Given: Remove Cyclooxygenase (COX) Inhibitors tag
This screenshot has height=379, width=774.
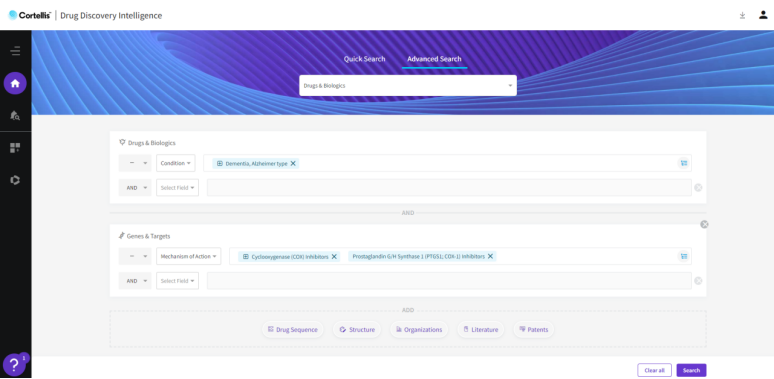Looking at the screenshot, I should (334, 257).
